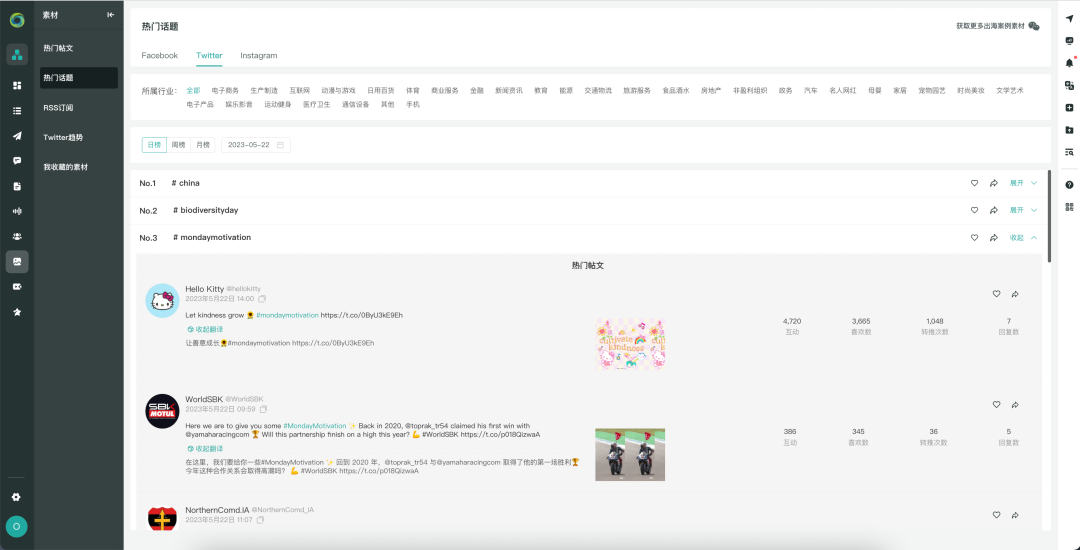Open the Hello Kitty https://t.co/0ByU3kE9Eh link
1080x550 pixels.
coord(362,315)
